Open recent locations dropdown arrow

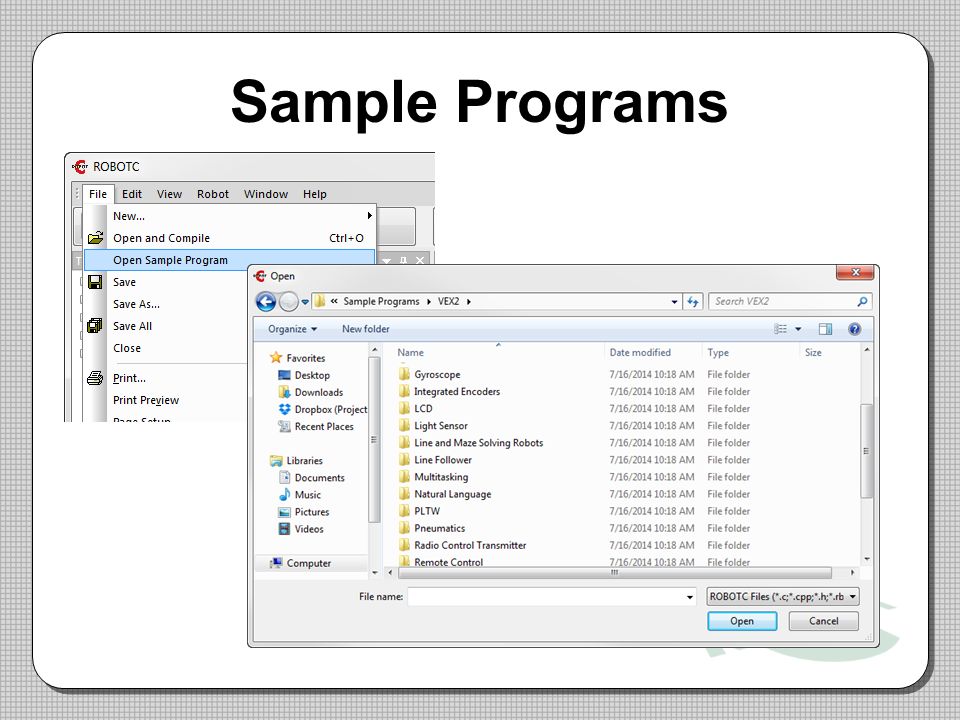coord(305,302)
